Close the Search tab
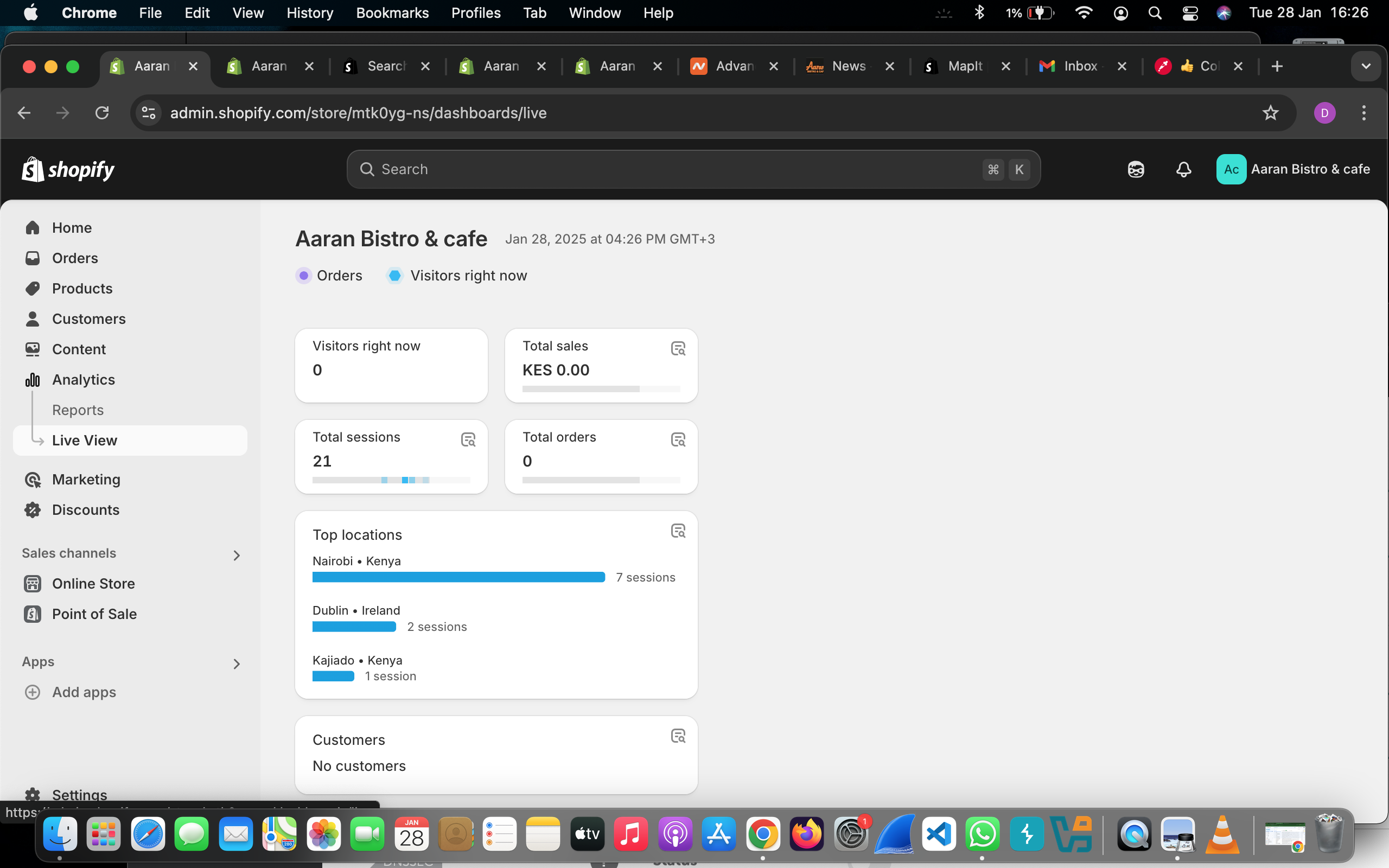 [x=425, y=67]
